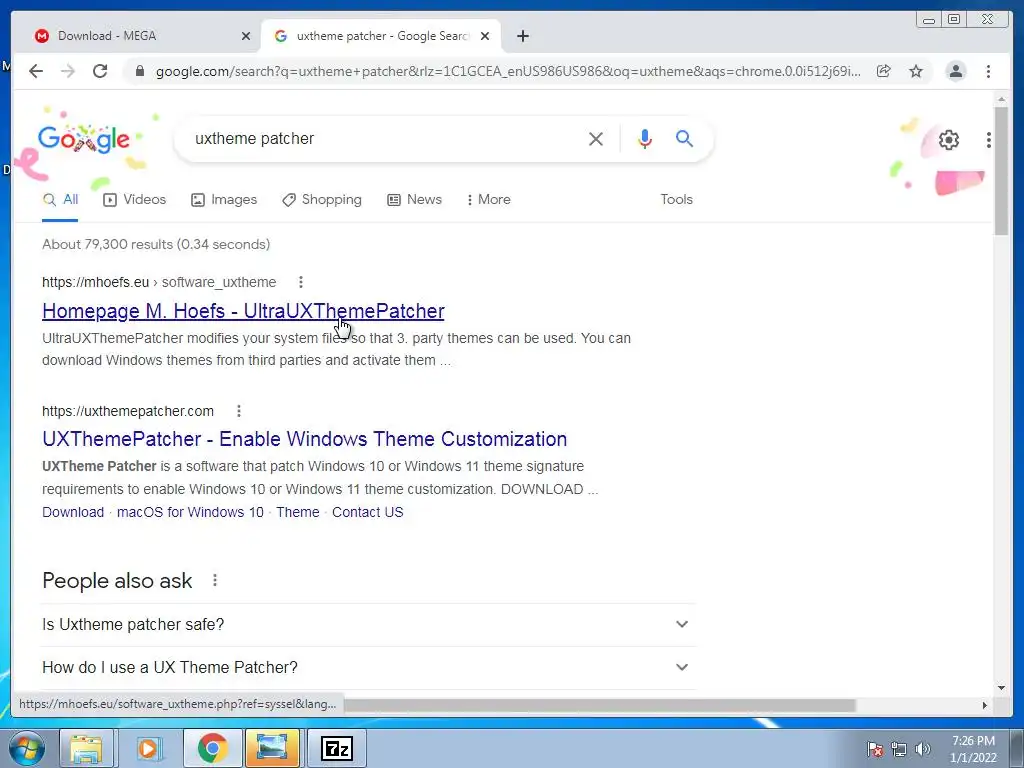Expand the More search filters menu

tap(488, 200)
